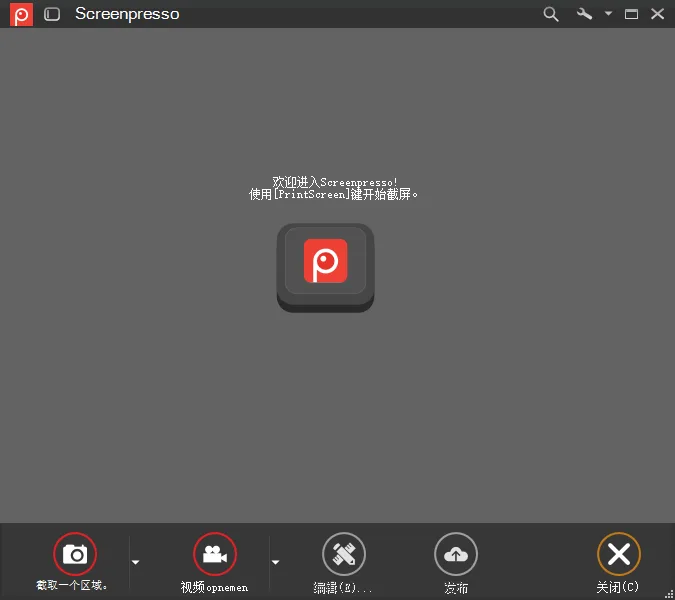Click the PrintScreen hint text line
The width and height of the screenshot is (675, 600).
tap(333, 195)
